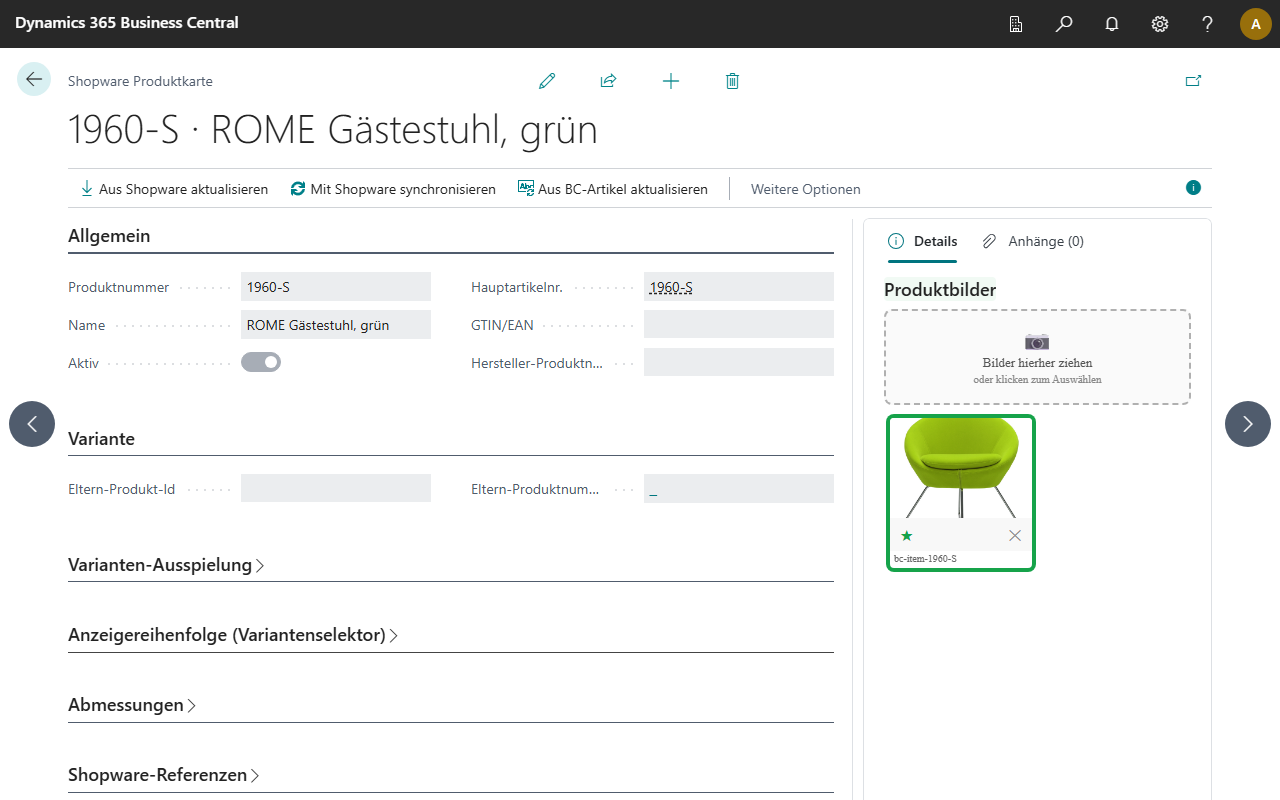The image size is (1280, 800).
Task: Open Hauptartikelnr. 1960-S link
Action: (671, 287)
